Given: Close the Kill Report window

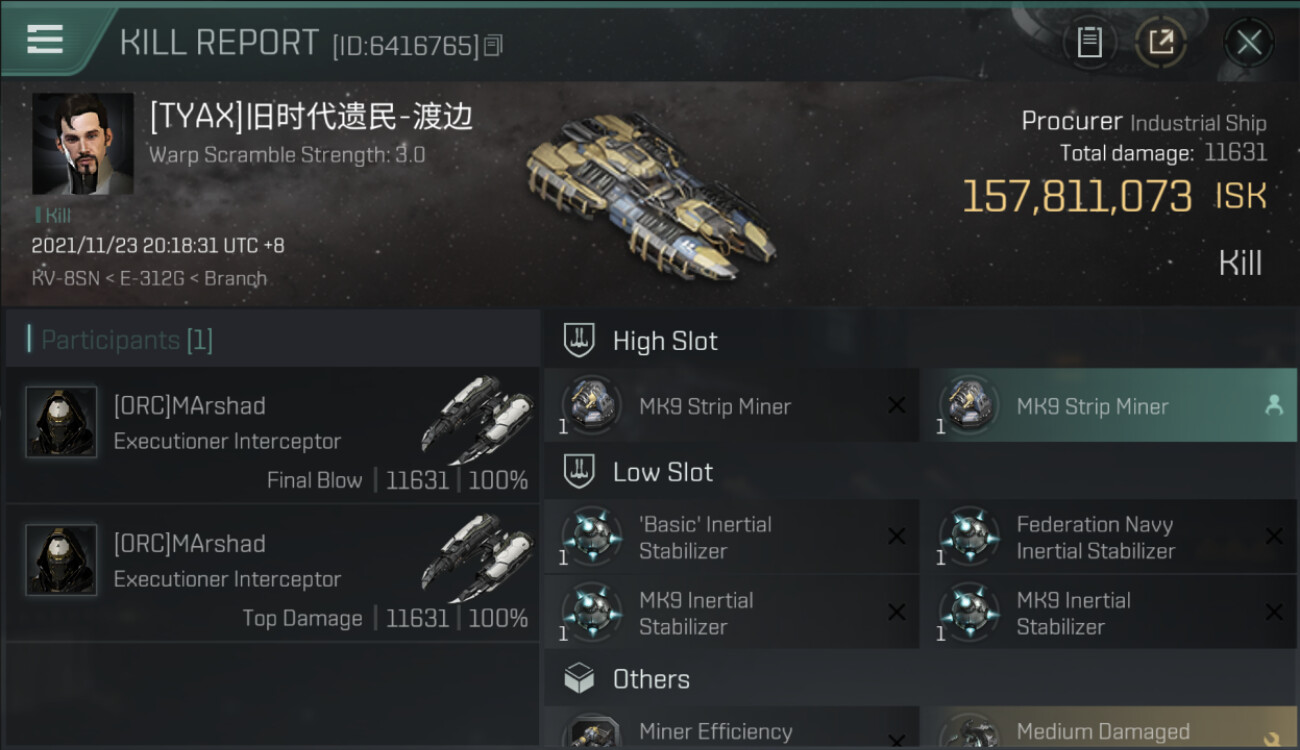Looking at the screenshot, I should (1248, 42).
